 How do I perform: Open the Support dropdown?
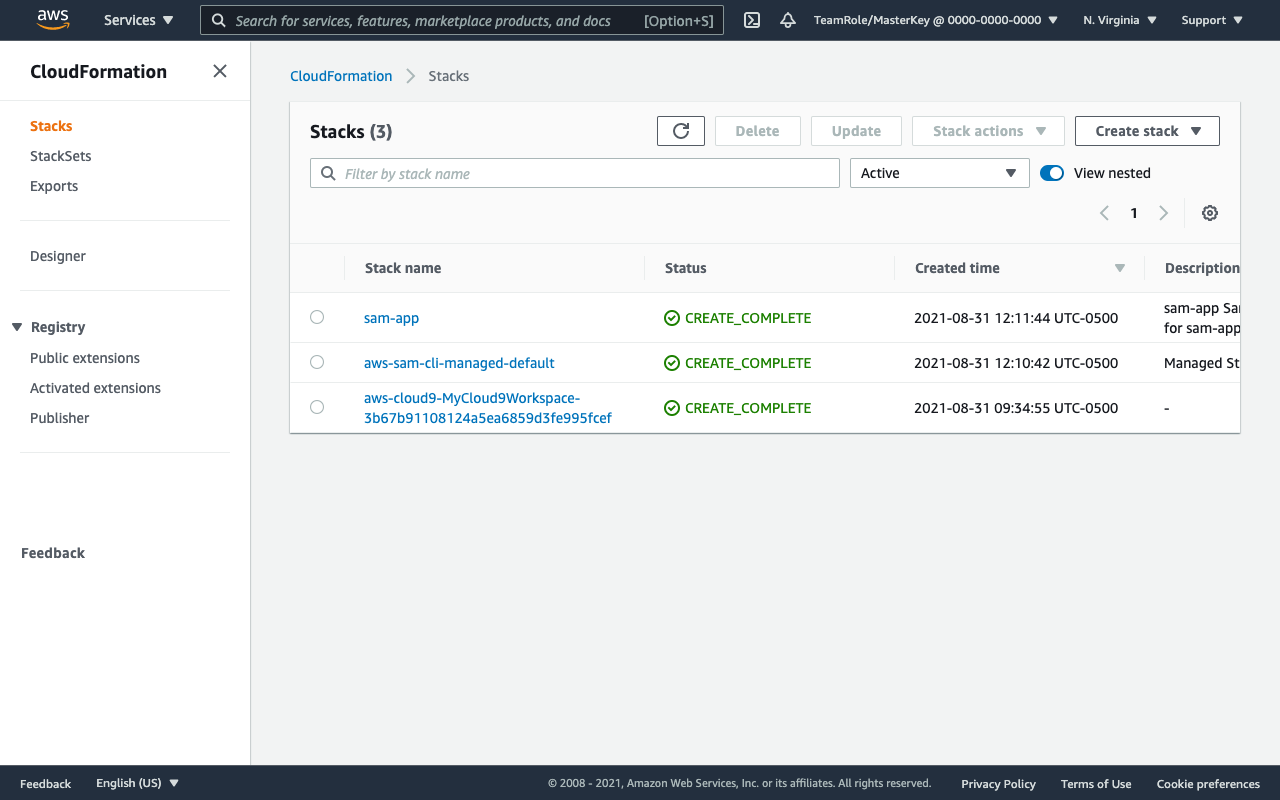click(x=1212, y=20)
